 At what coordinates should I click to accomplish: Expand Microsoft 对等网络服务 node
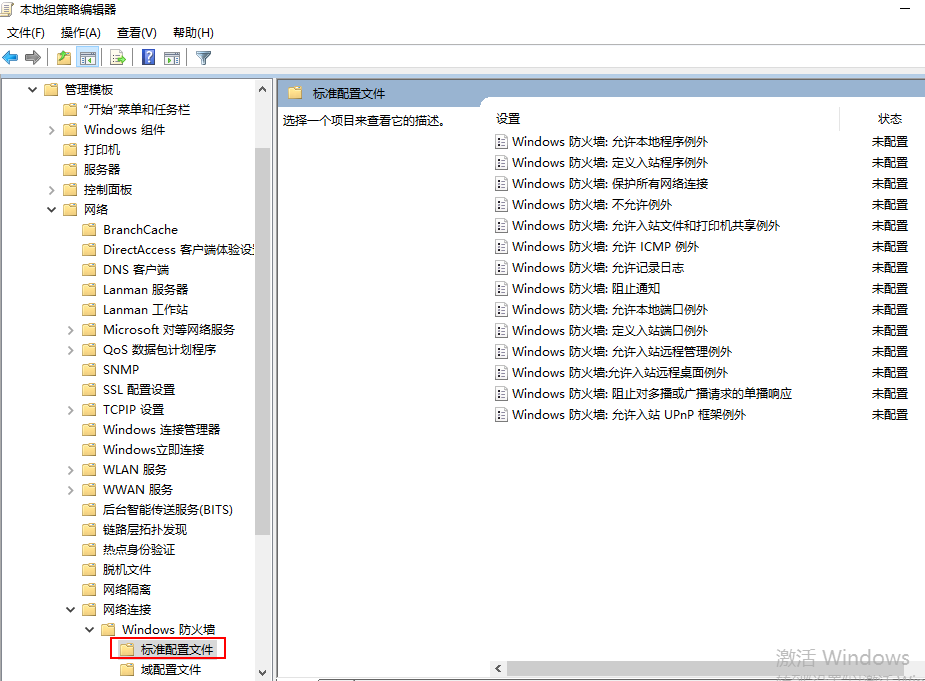coord(70,330)
